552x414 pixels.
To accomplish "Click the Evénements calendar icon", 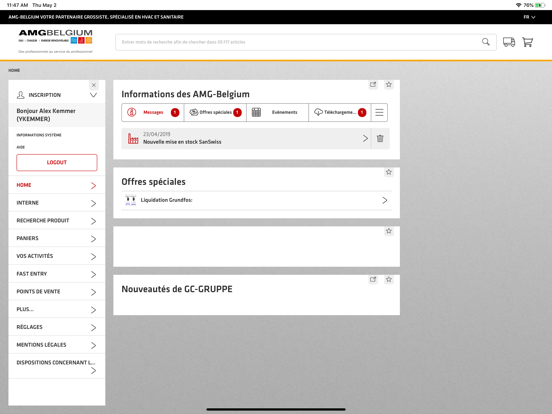I will point(256,112).
